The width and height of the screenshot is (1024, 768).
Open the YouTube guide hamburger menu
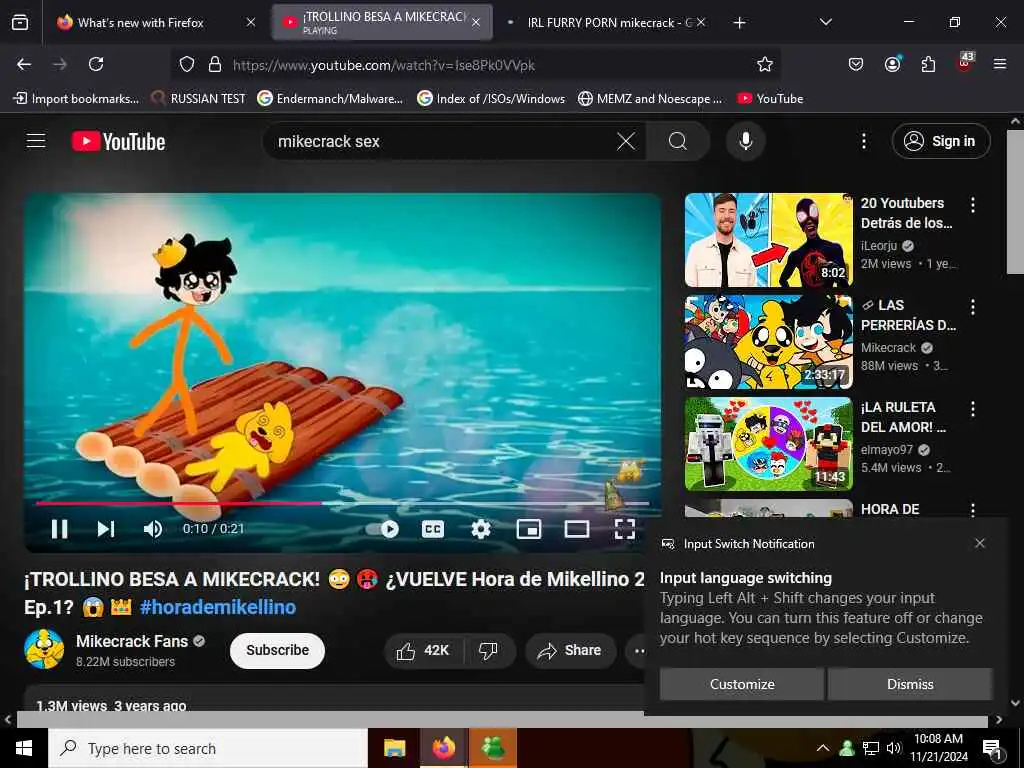pos(36,140)
